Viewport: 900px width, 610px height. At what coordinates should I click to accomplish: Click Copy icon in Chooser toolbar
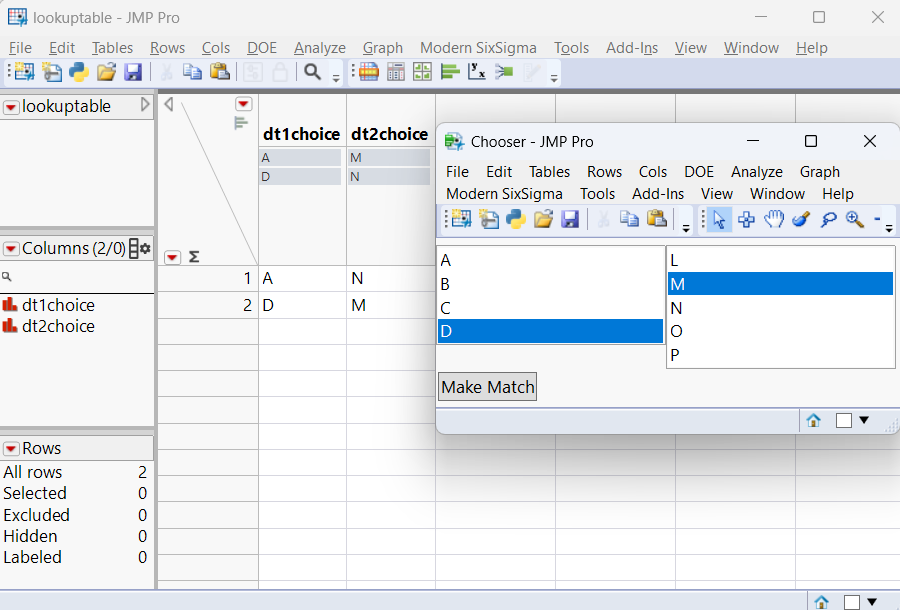[x=629, y=219]
